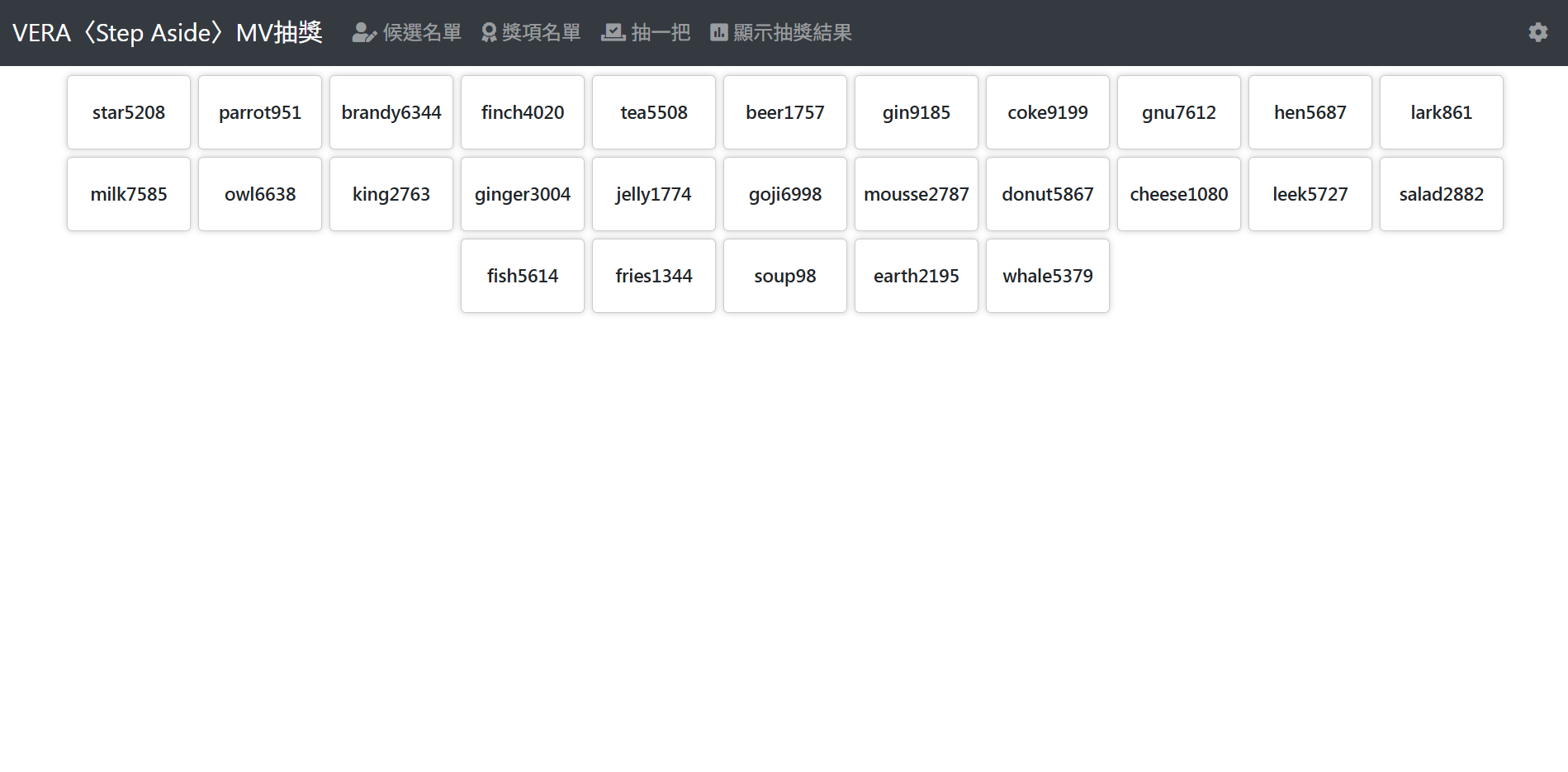This screenshot has height=772, width=1568.
Task: Click the cheese1080 card
Action: click(x=1179, y=194)
